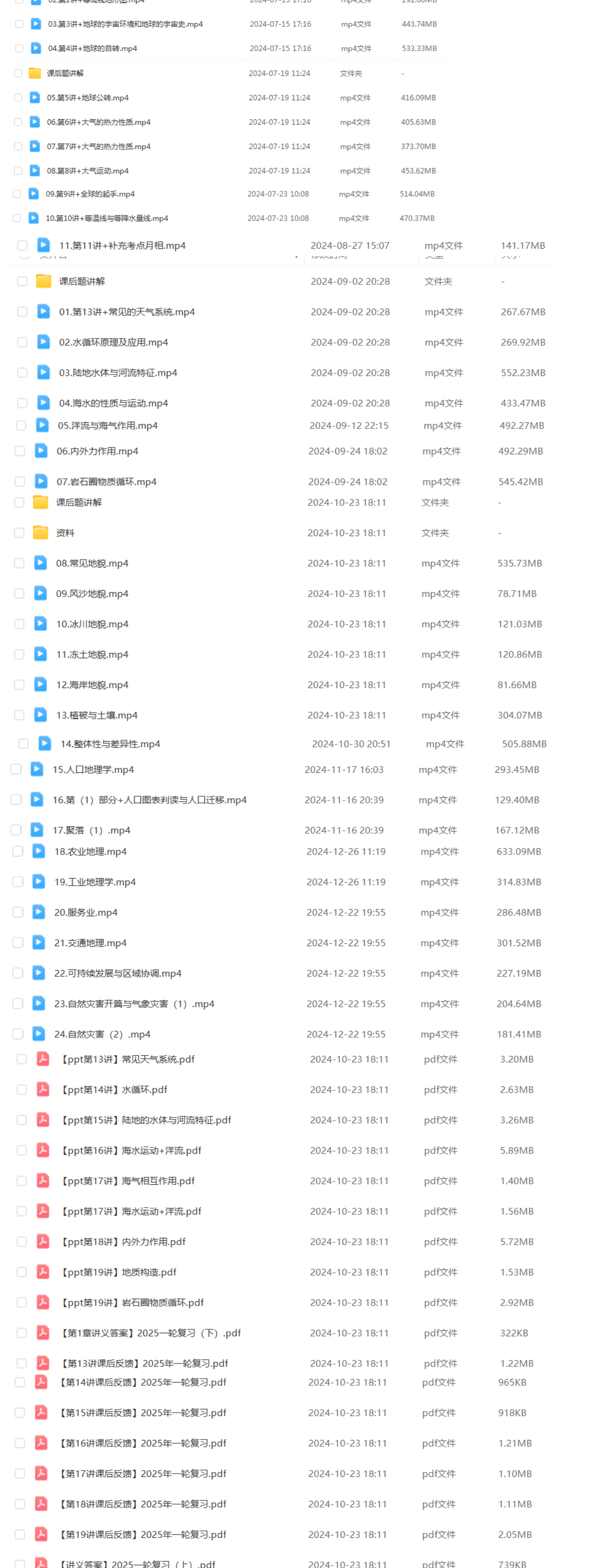This screenshot has width=615, height=1568.
Task: Click the video icon for 08.常见地貌.mp4
Action: [40, 563]
